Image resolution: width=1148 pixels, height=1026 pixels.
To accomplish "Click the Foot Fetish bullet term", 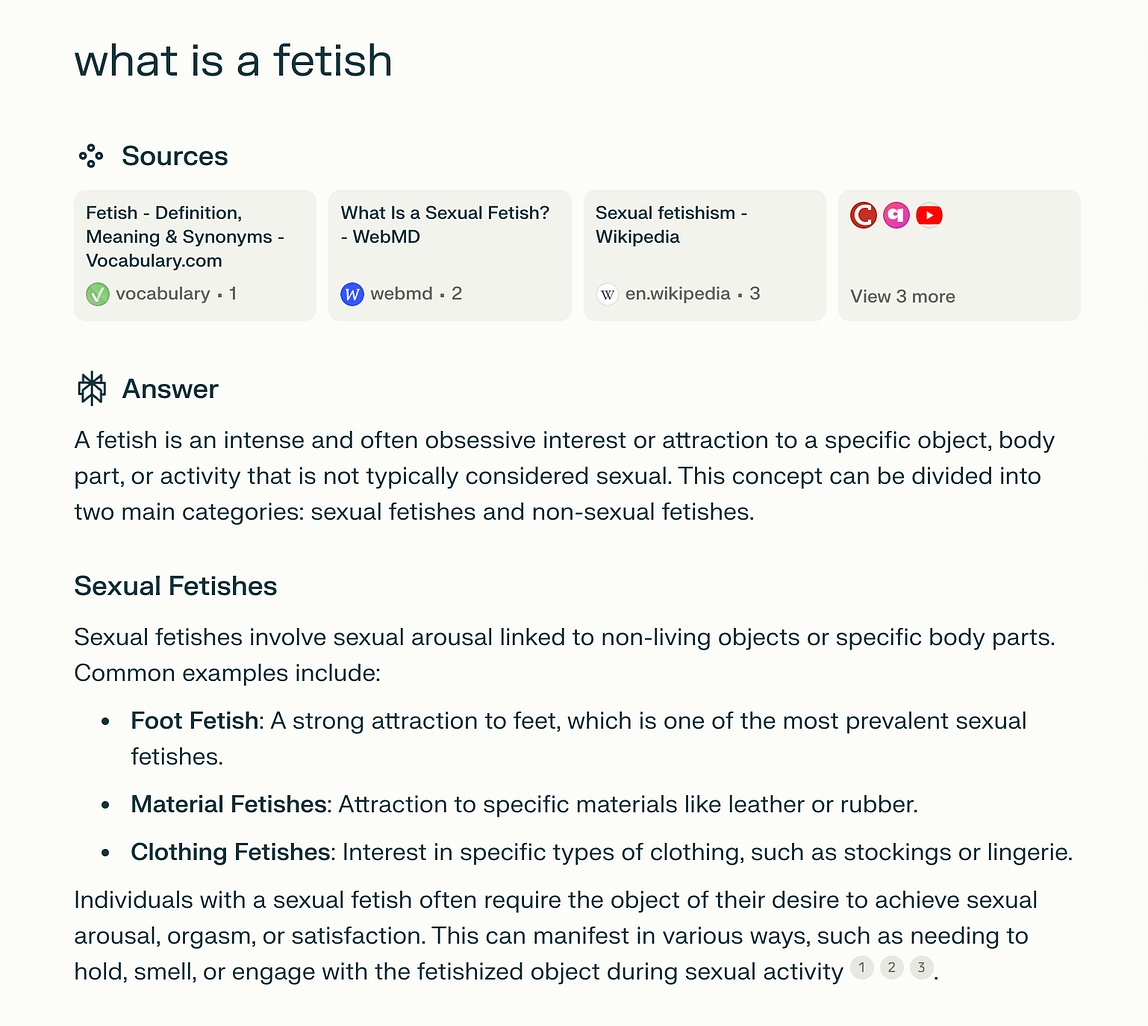I will (195, 721).
